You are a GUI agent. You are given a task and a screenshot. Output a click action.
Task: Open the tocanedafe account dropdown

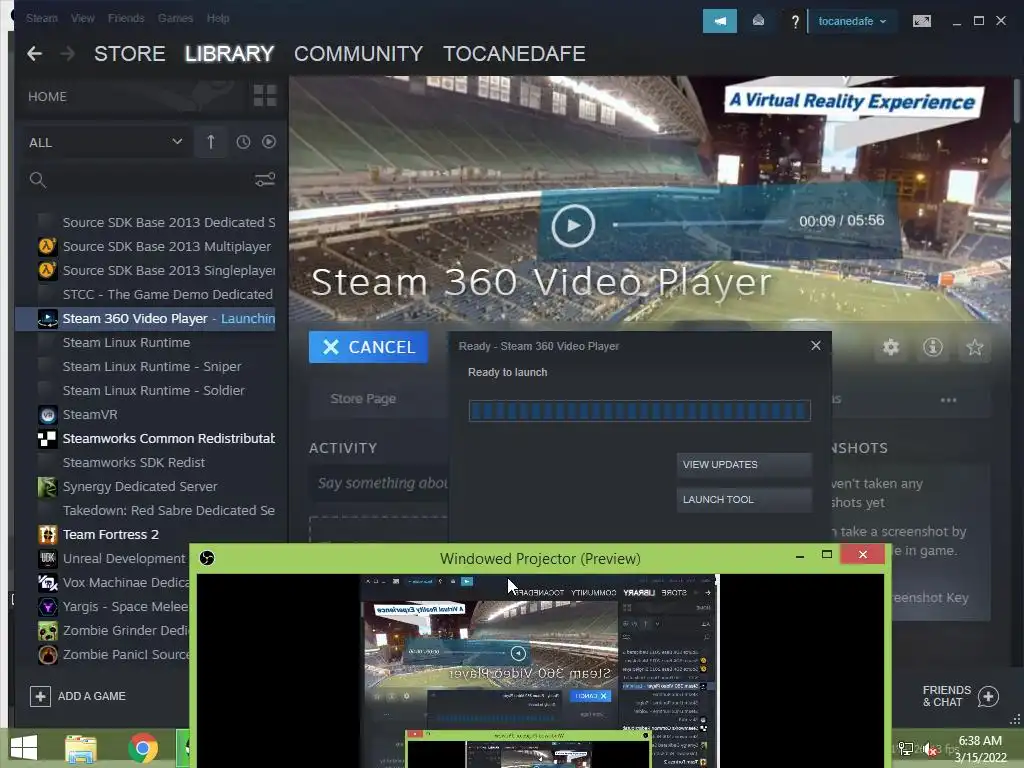click(x=852, y=21)
